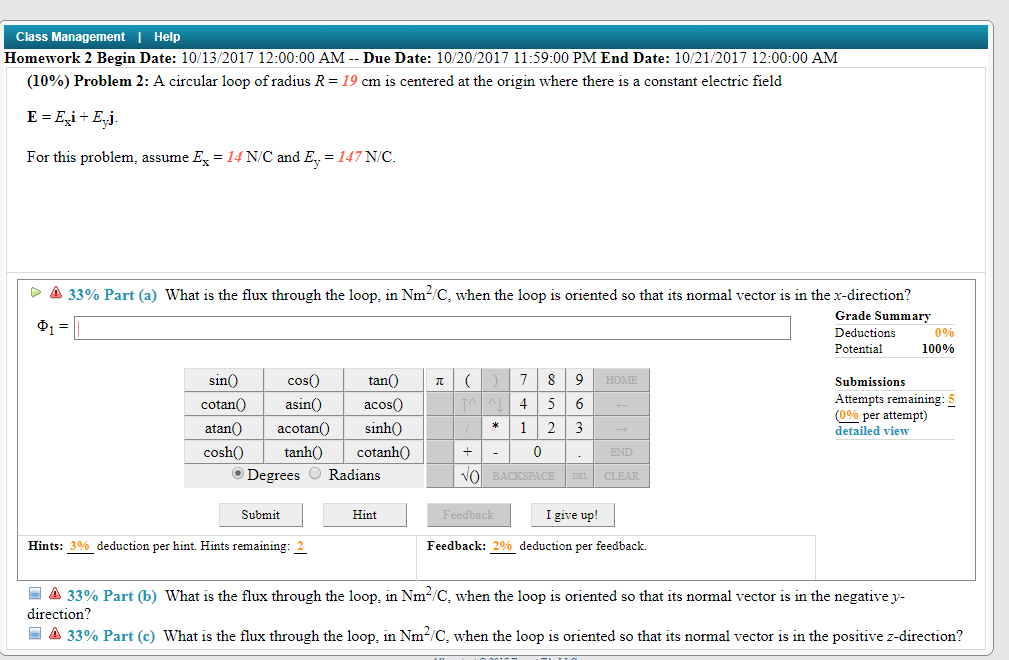
Task: Select the acotan() function key
Action: [302, 427]
